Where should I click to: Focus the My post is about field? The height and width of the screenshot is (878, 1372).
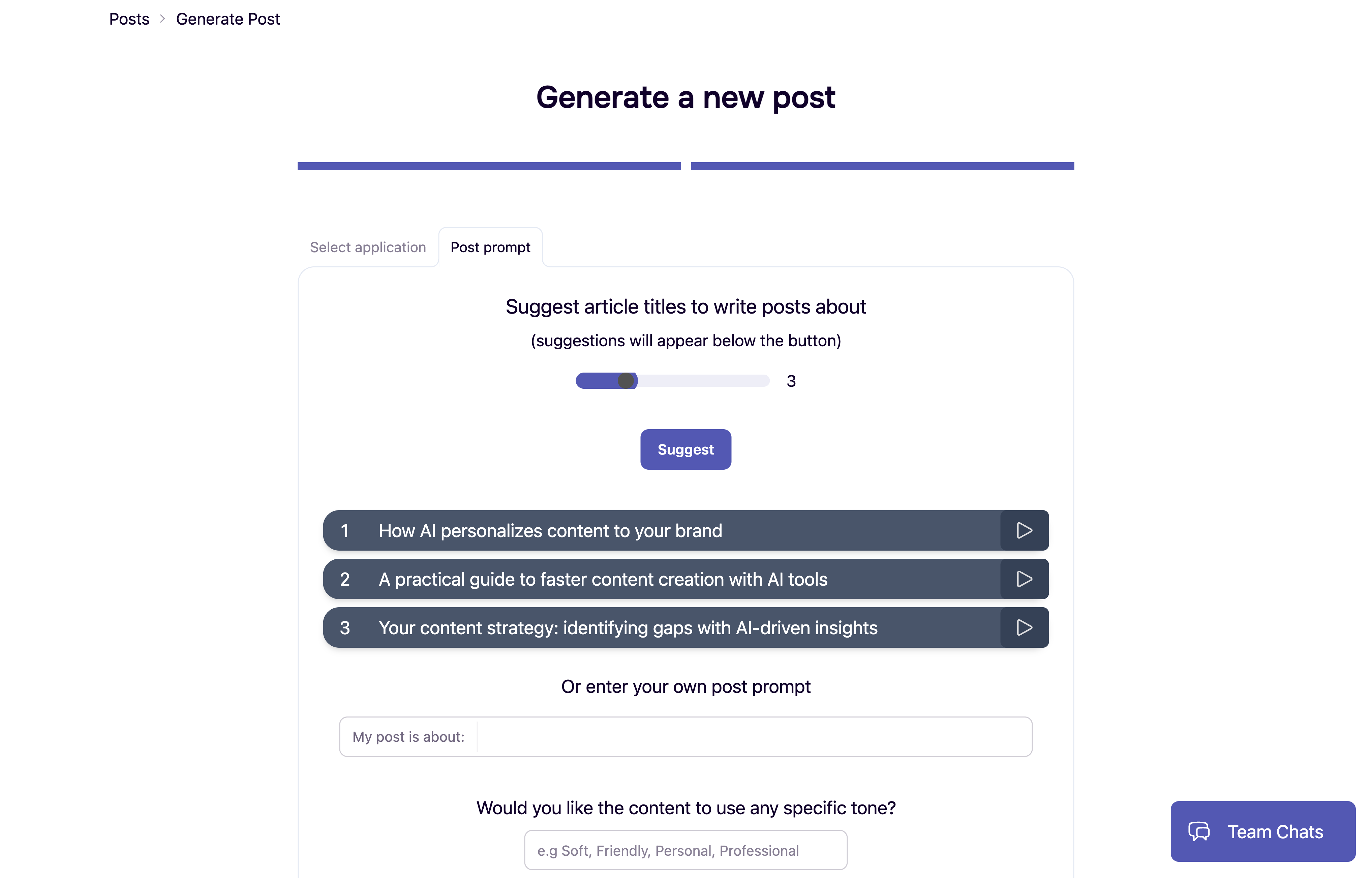click(684, 736)
